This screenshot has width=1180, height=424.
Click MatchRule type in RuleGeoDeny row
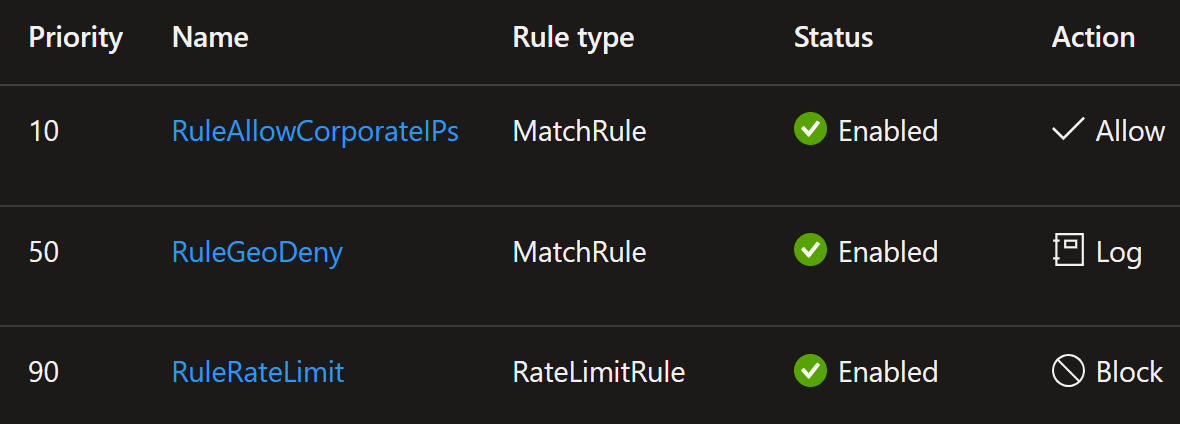(x=579, y=252)
